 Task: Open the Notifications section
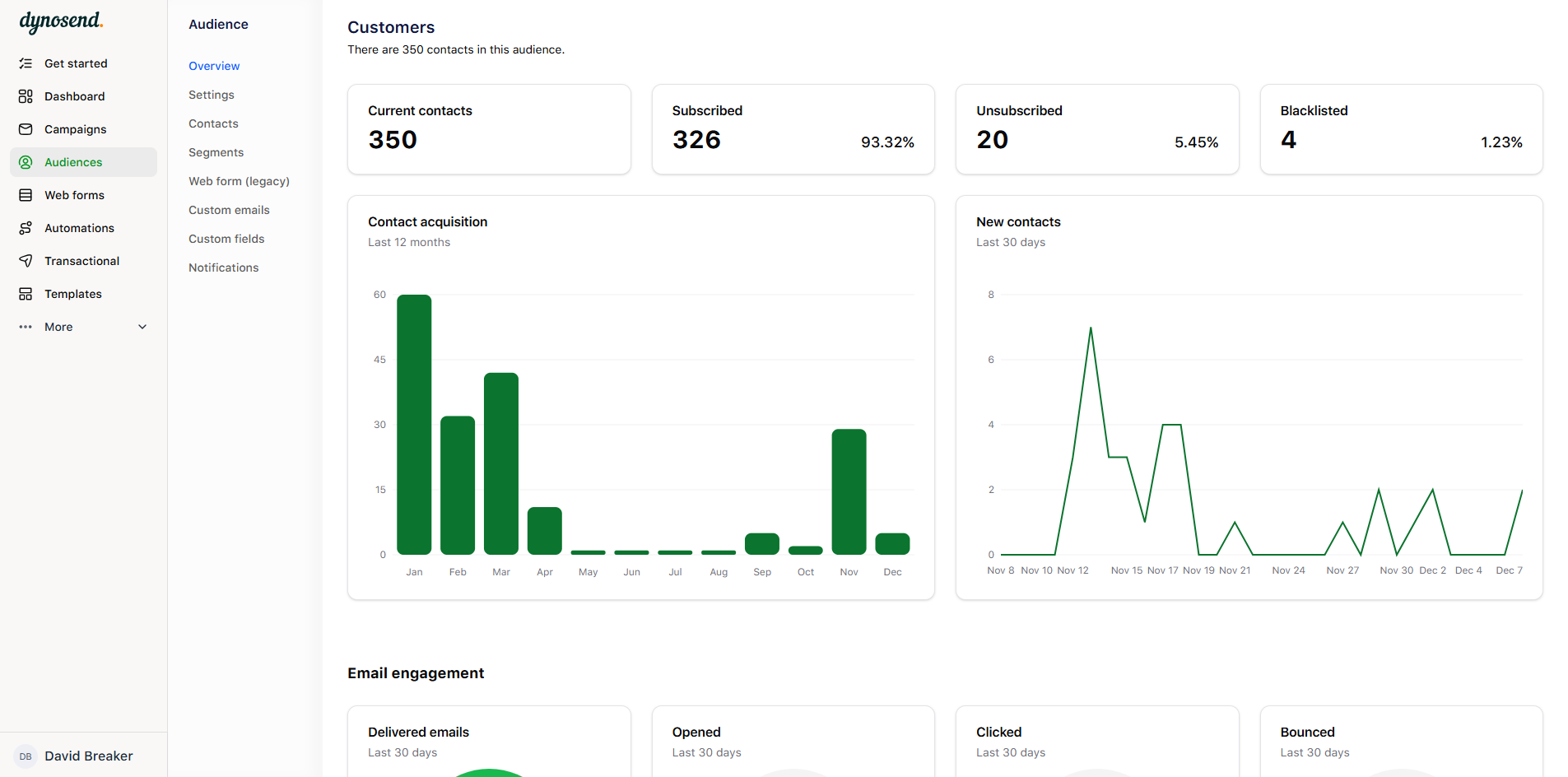click(x=223, y=267)
